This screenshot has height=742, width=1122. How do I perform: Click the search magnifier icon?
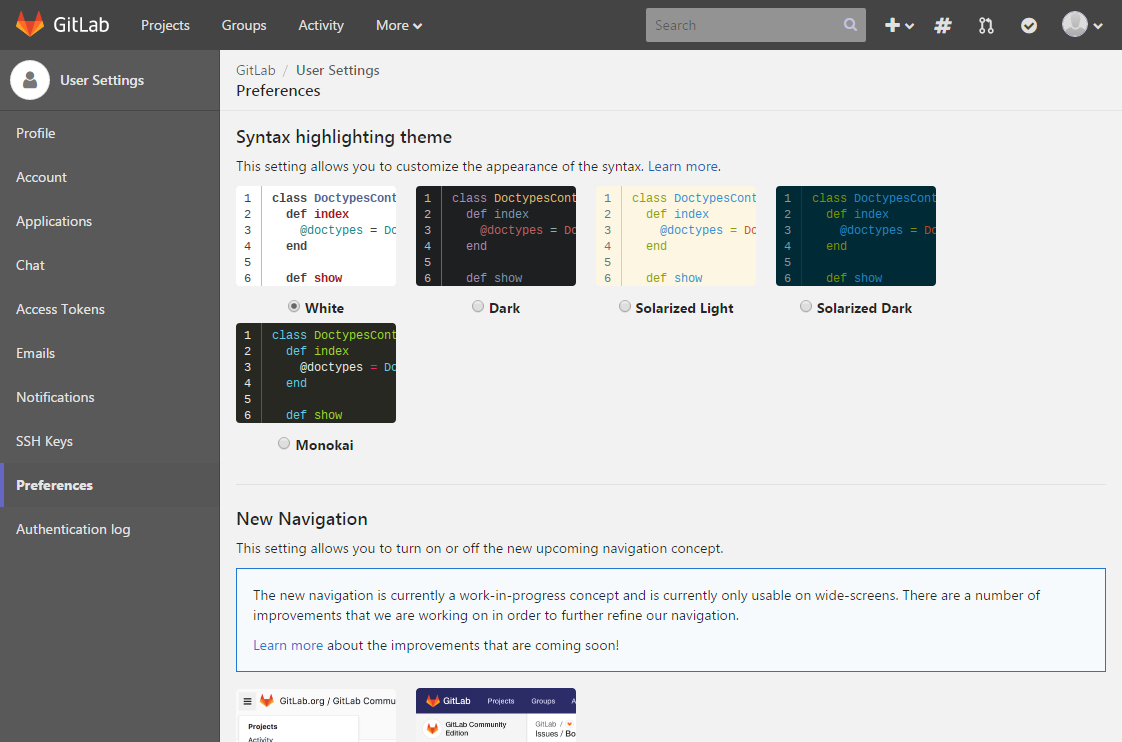click(850, 26)
